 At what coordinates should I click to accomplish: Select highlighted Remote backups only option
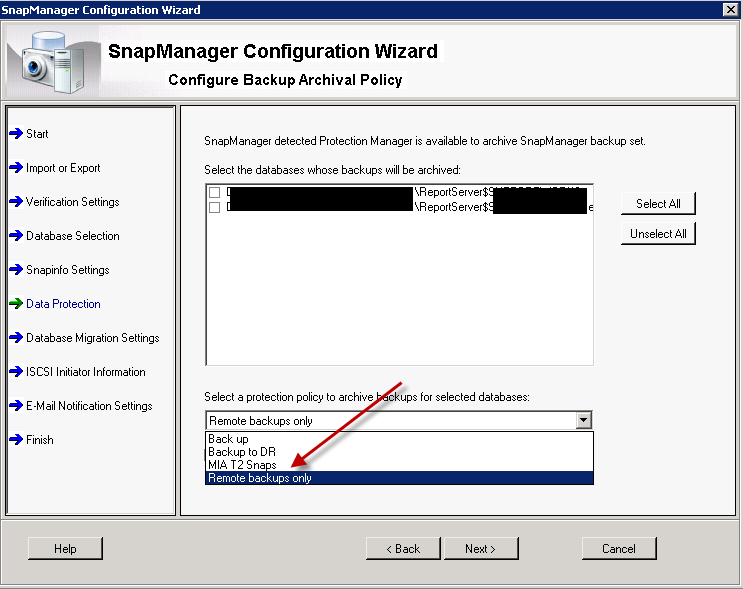[x=399, y=478]
